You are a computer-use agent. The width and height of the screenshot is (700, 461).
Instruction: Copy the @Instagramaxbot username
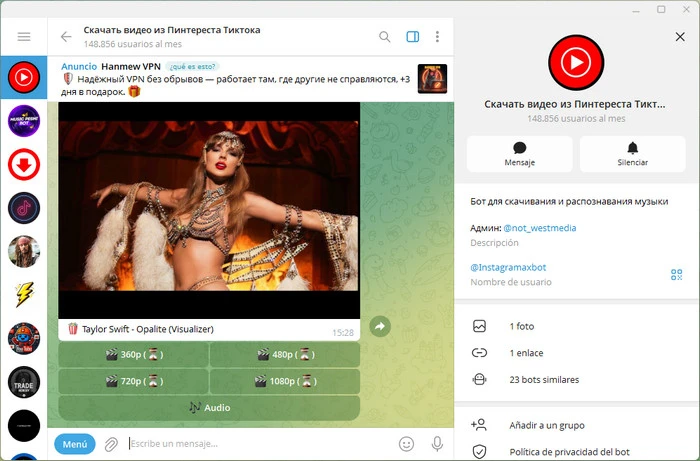[508, 267]
